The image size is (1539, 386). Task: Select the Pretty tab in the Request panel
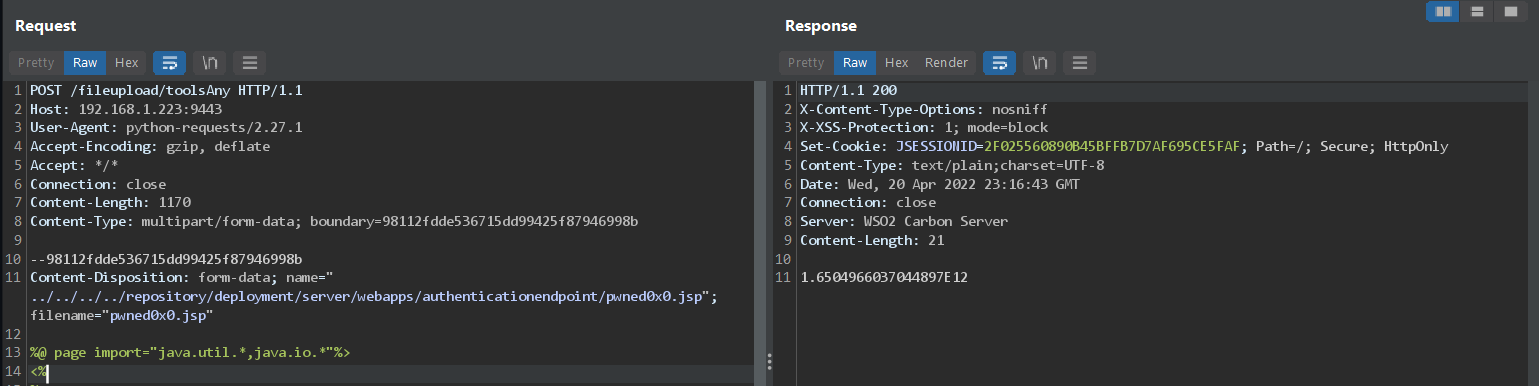coord(36,62)
